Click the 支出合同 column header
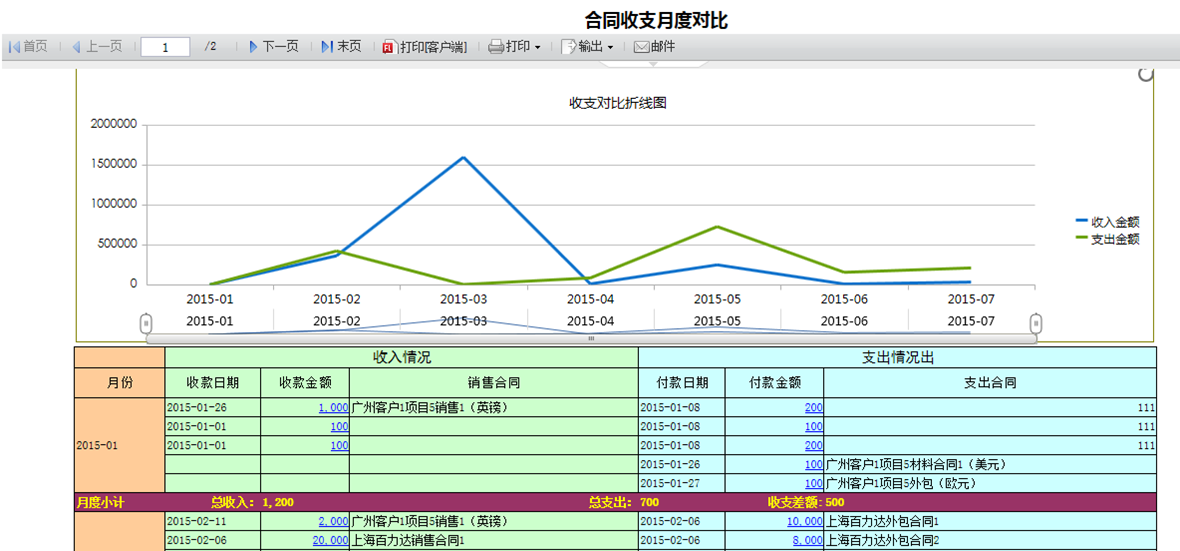1180x551 pixels. (x=990, y=382)
